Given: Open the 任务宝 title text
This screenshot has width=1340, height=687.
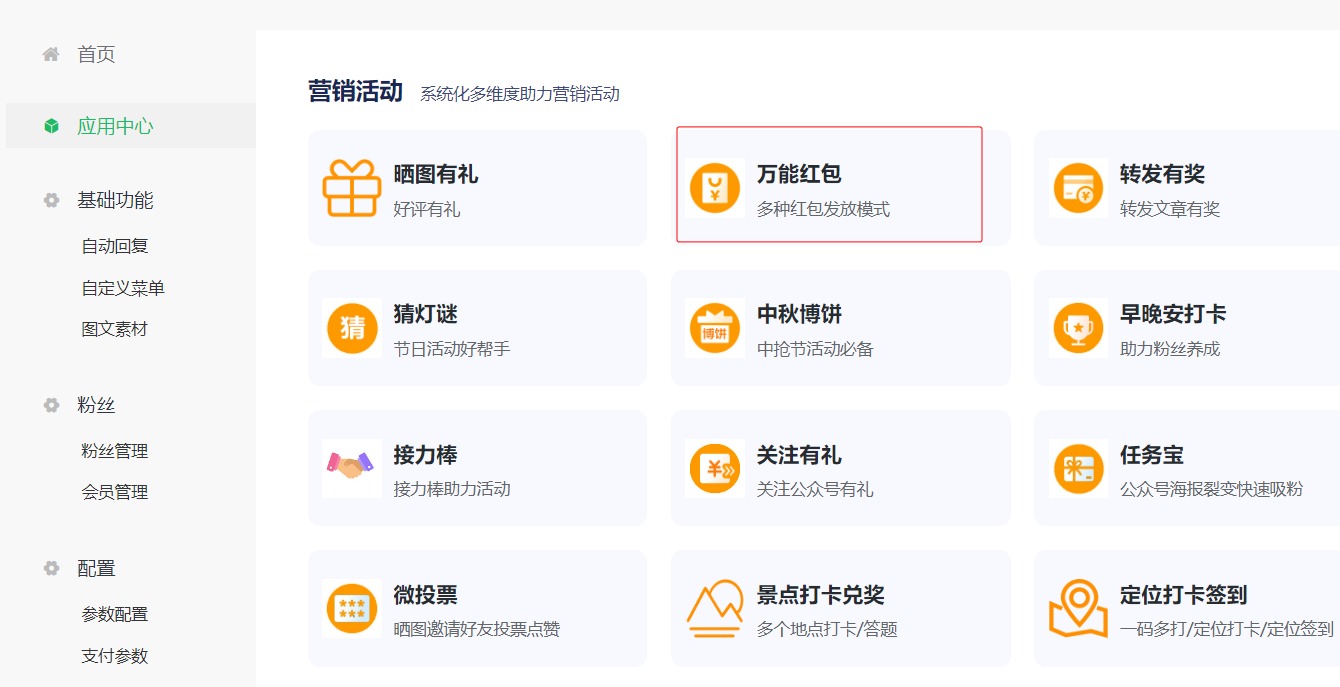Looking at the screenshot, I should [x=1151, y=455].
